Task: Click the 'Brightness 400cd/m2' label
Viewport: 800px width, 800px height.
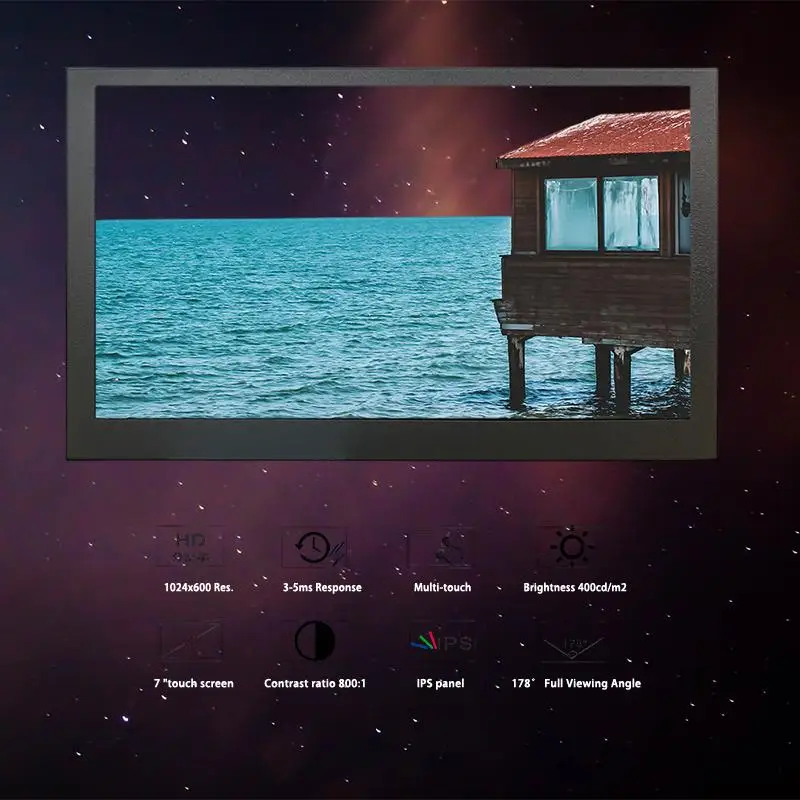Action: point(575,587)
